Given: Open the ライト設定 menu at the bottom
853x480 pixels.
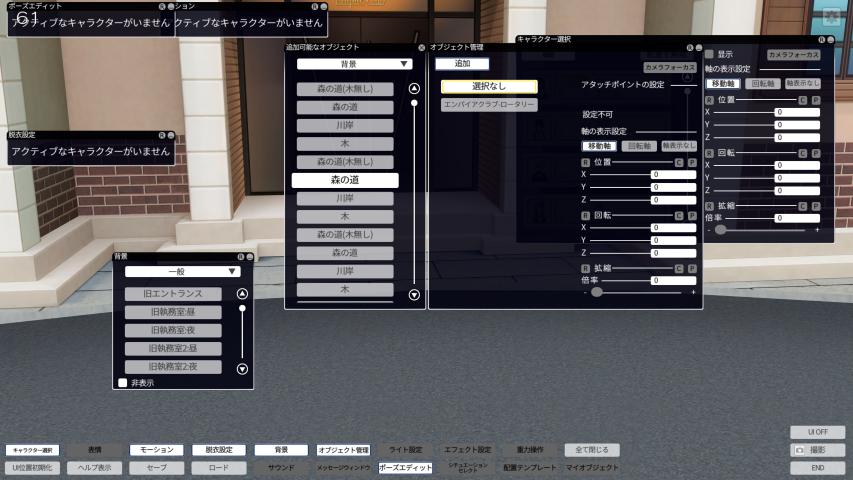Looking at the screenshot, I should tap(405, 450).
